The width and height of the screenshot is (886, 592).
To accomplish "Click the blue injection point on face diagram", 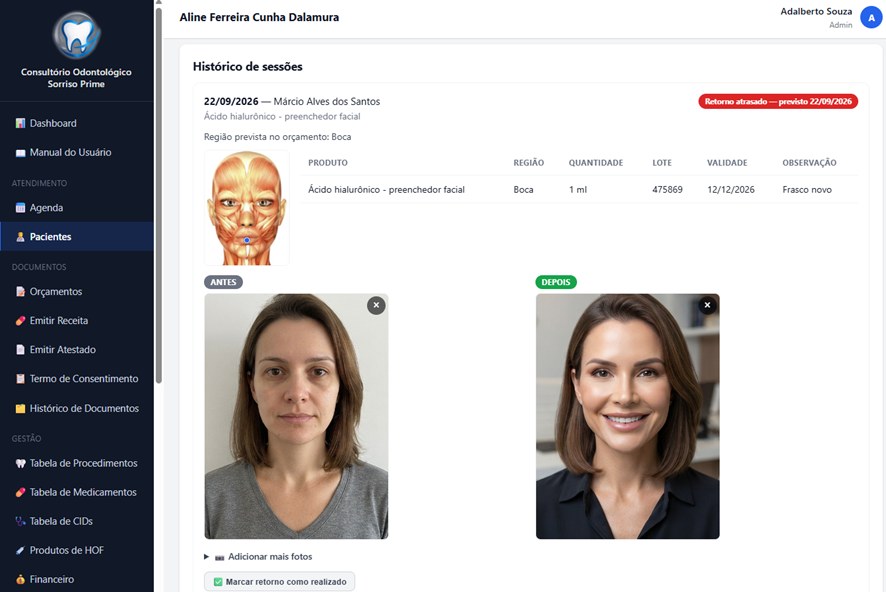I will [247, 240].
